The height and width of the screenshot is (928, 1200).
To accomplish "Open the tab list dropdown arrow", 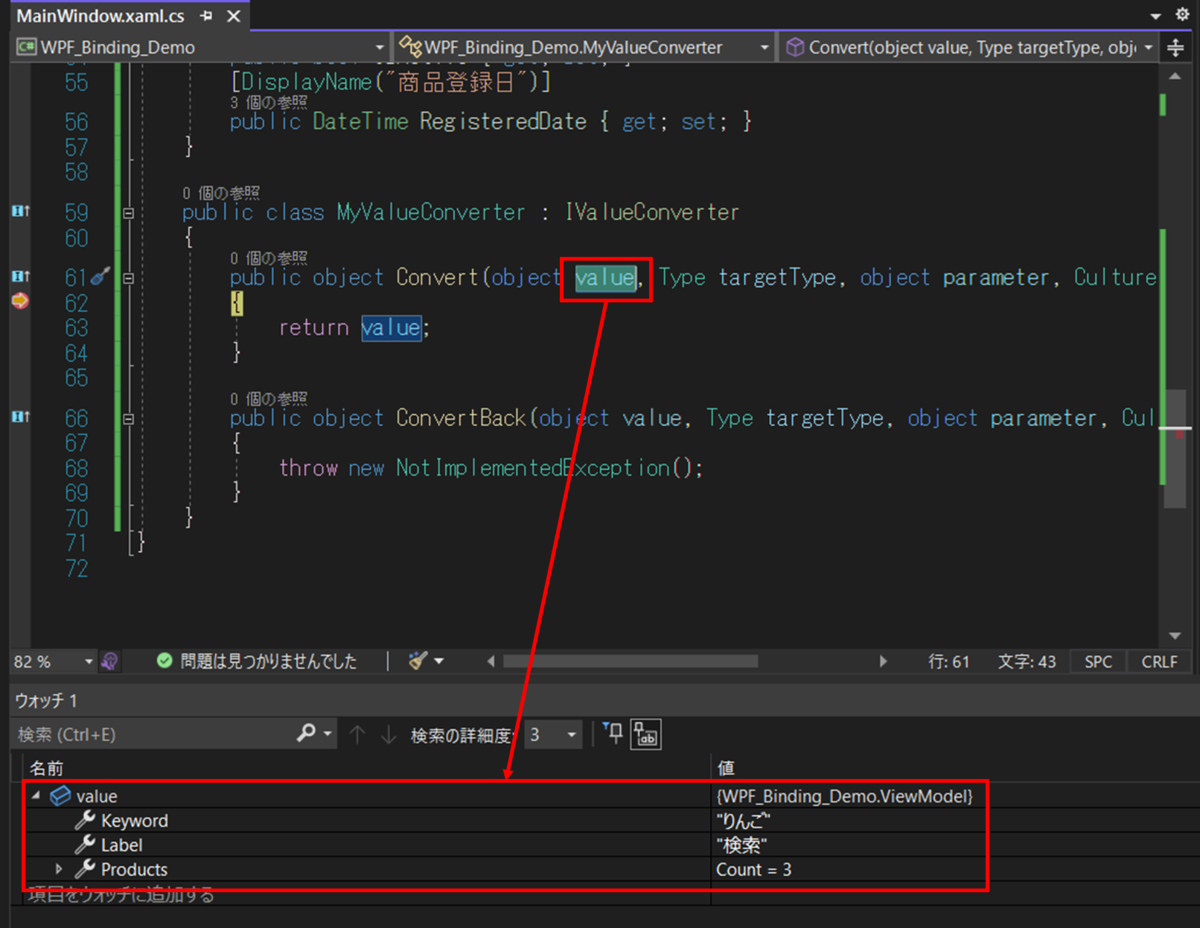I will (x=1154, y=17).
